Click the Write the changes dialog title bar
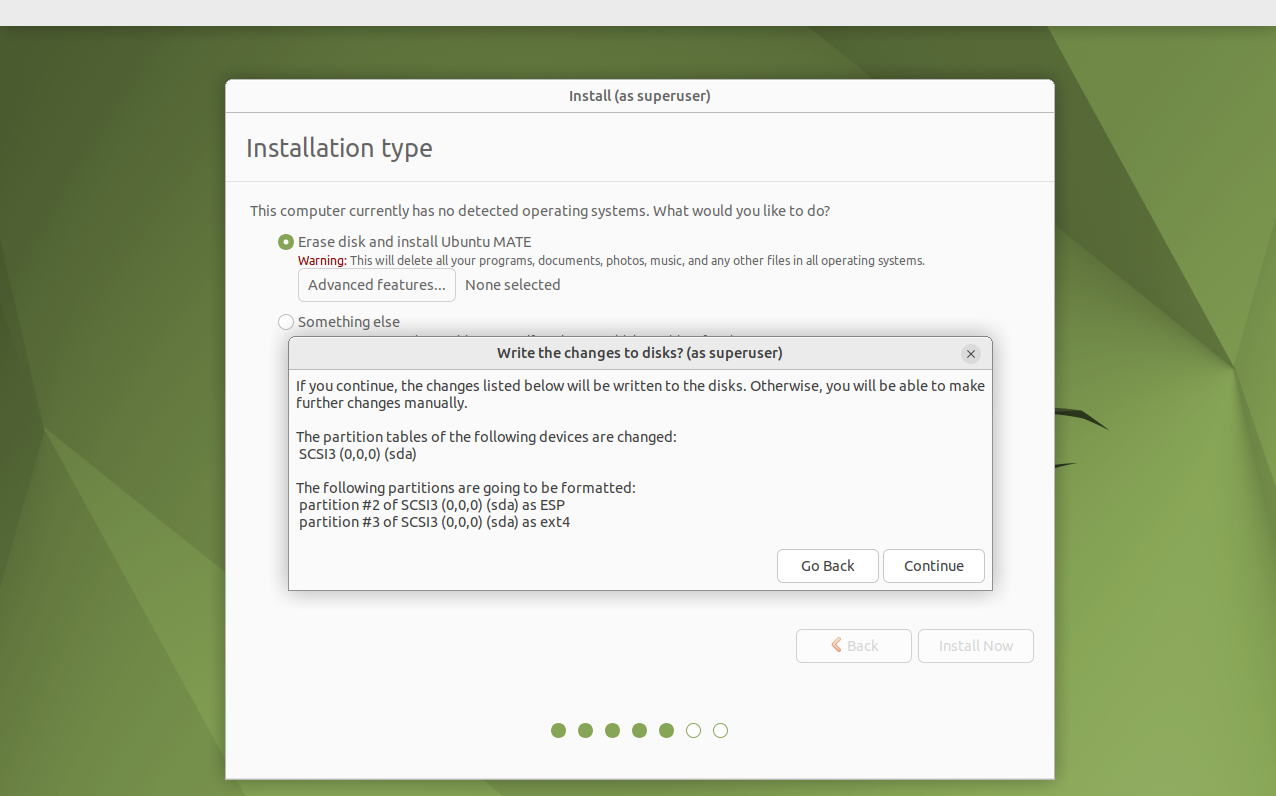The width and height of the screenshot is (1276, 796). tap(639, 352)
